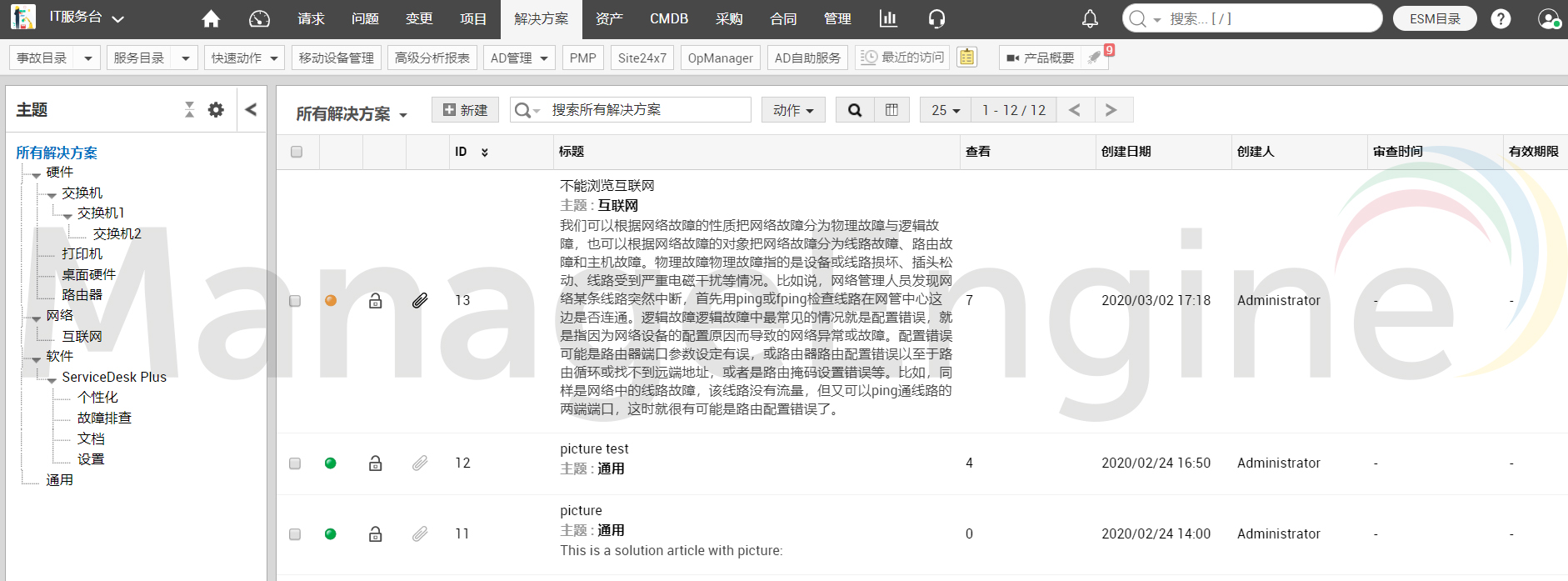Open solution titled picture test
The image size is (1568, 581).
594,448
